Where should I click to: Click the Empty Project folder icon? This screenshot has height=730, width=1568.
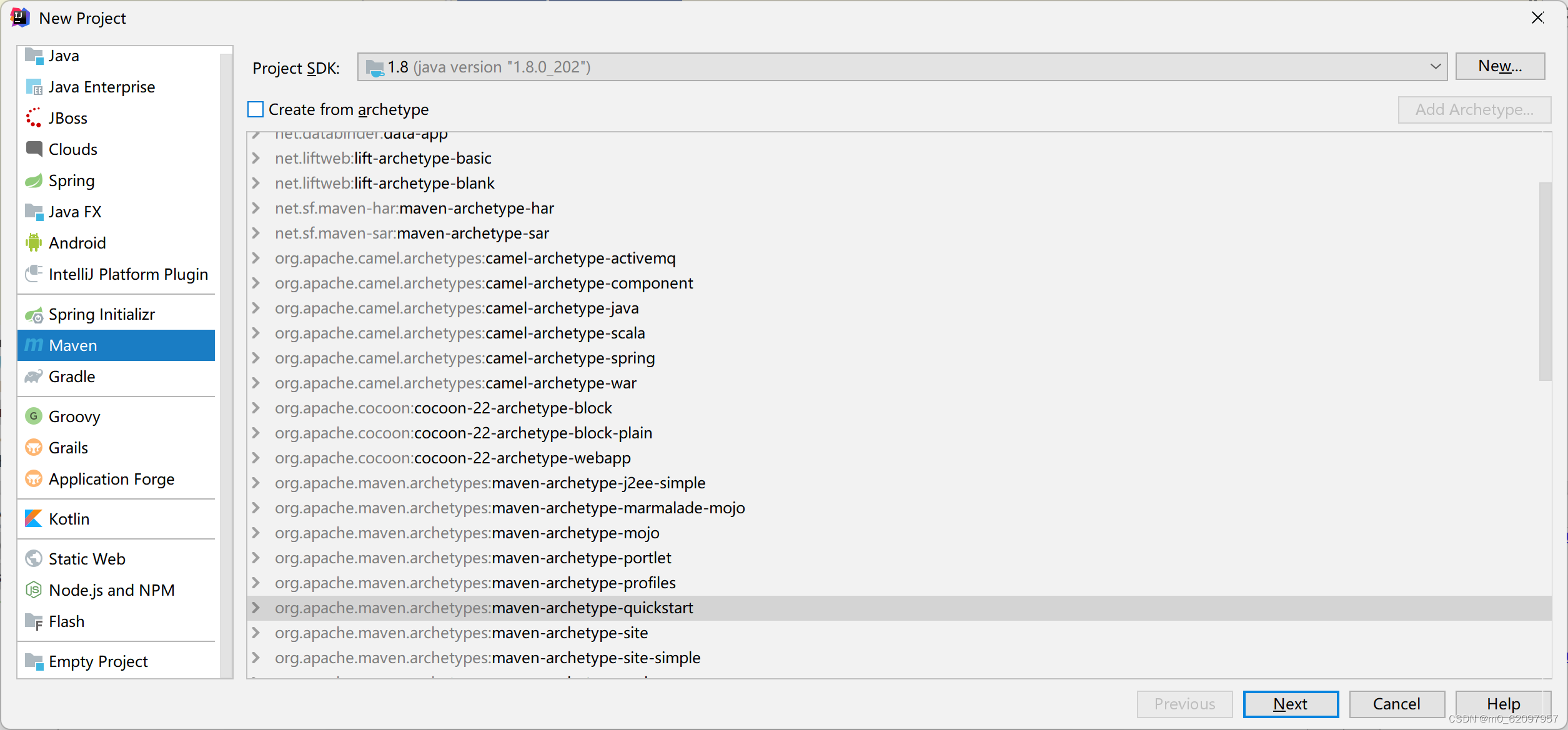pos(34,661)
